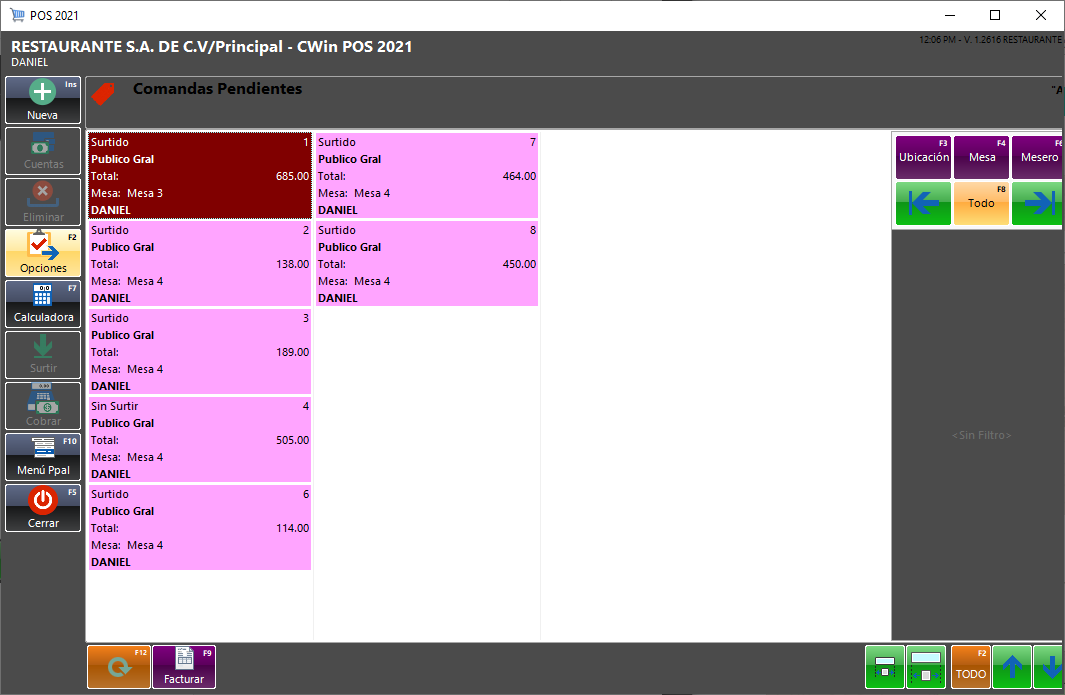Image resolution: width=1065 pixels, height=695 pixels.
Task: Click the smaller tile size icon
Action: (884, 667)
